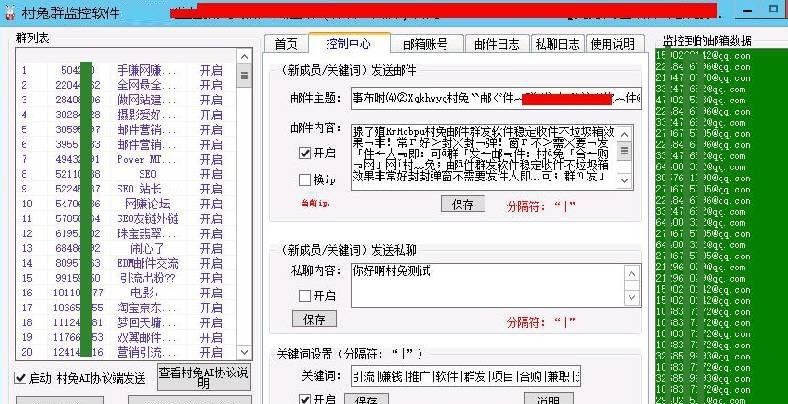This screenshot has height=404, width=788.
Task: Select the 双翼邮件... group row
Action: point(127,337)
